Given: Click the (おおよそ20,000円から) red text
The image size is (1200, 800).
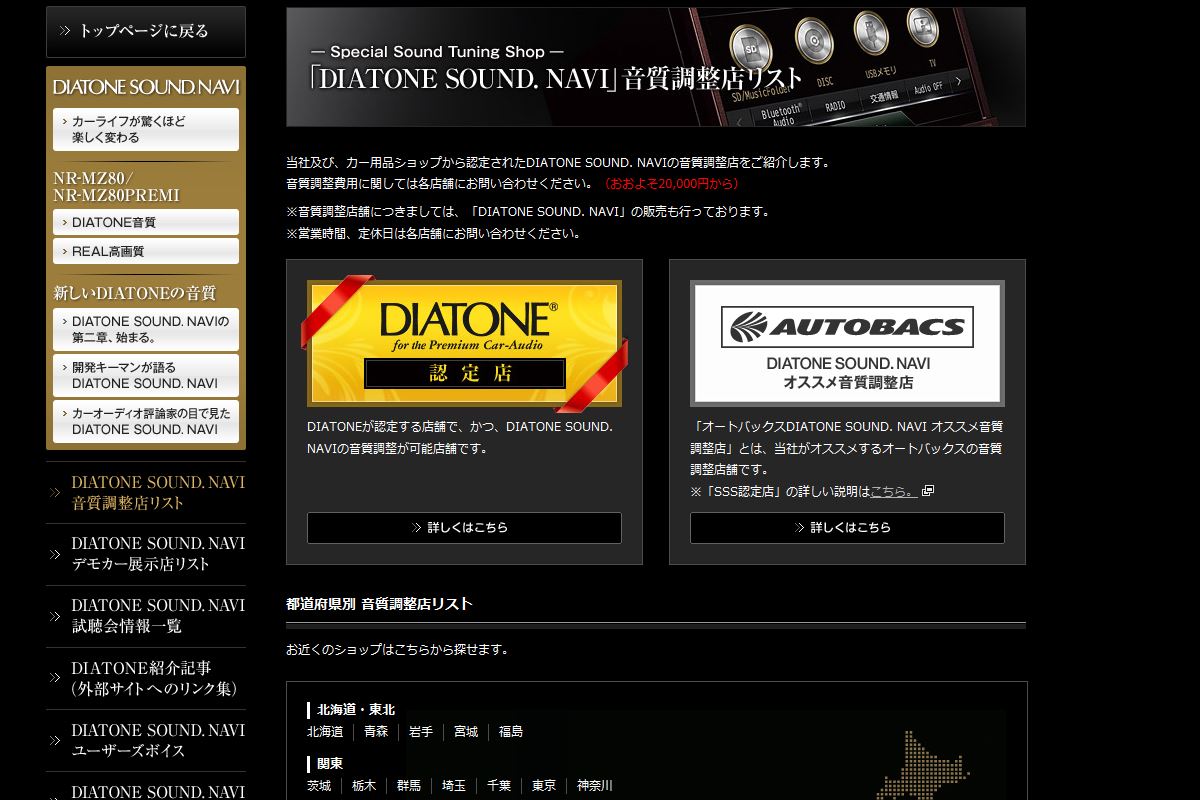Looking at the screenshot, I should 670,183.
